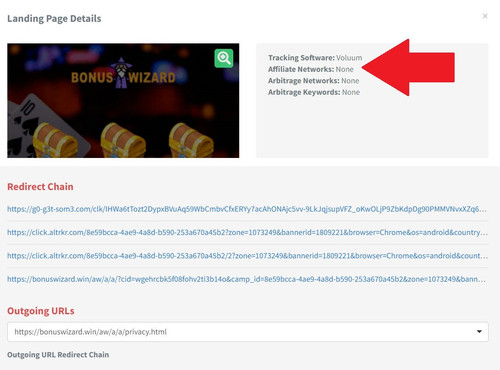Image resolution: width=500 pixels, height=370 pixels.
Task: Click the Outgoing URLs heading
Action: 41,311
